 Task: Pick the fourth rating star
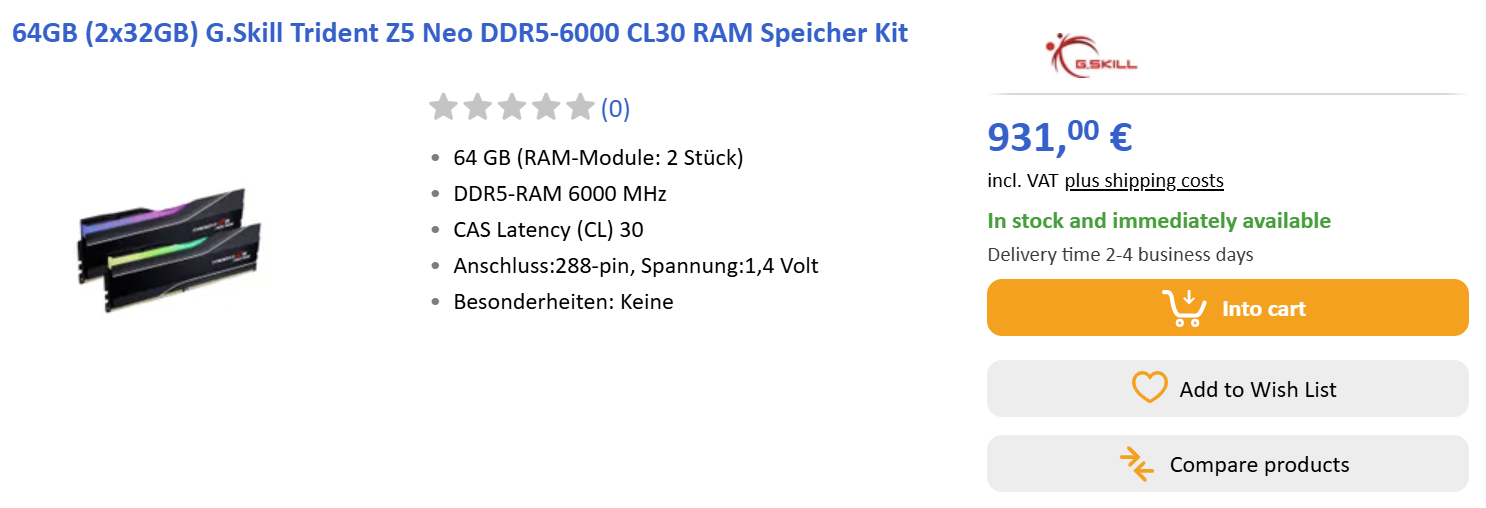[x=546, y=107]
